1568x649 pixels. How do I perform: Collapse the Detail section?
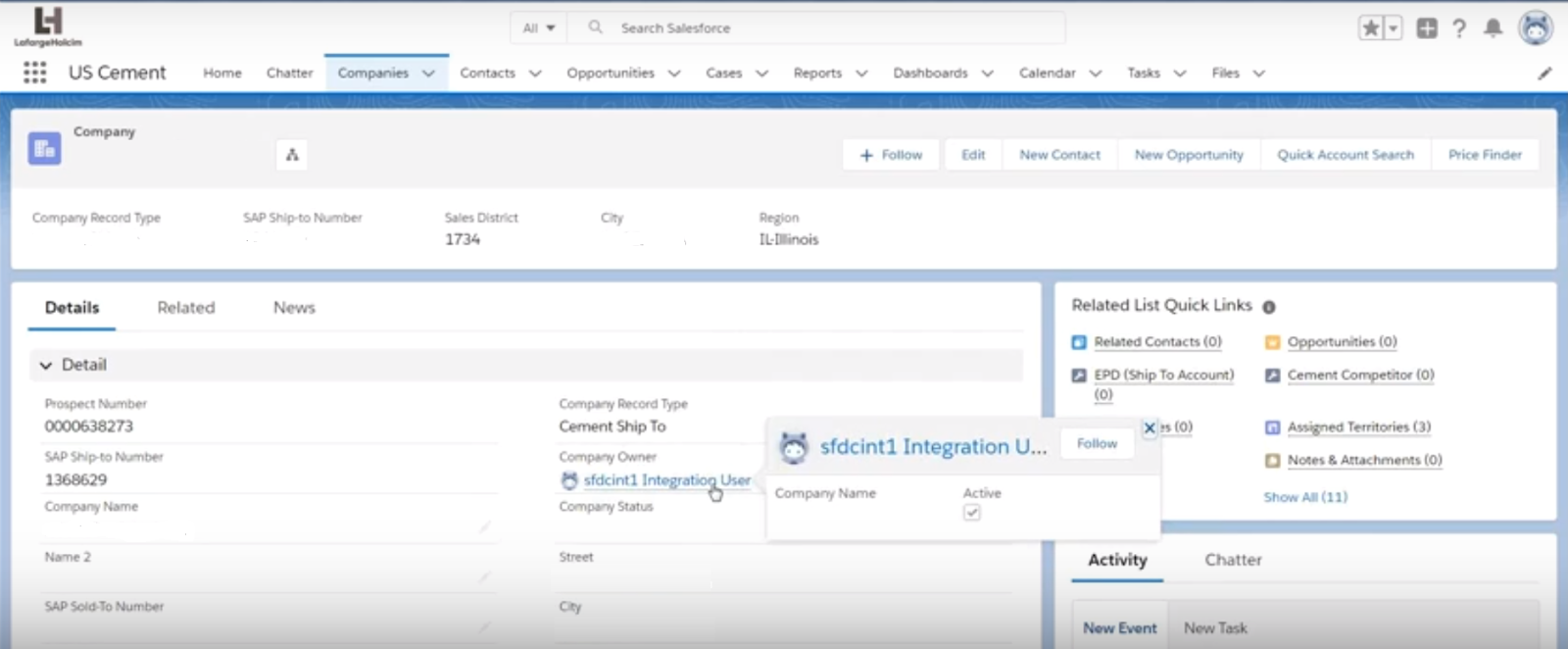coord(45,365)
